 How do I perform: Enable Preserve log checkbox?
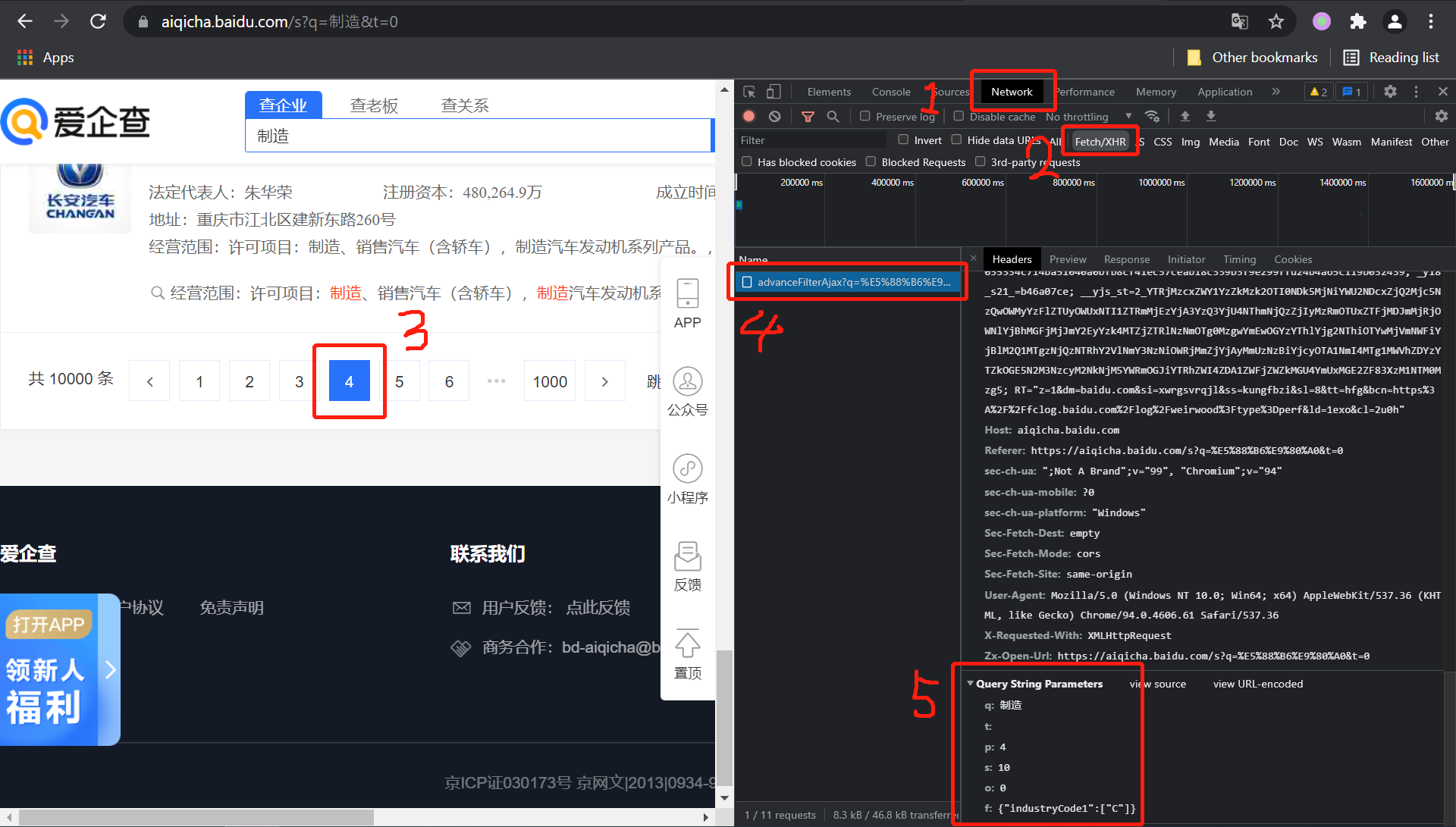pos(865,116)
